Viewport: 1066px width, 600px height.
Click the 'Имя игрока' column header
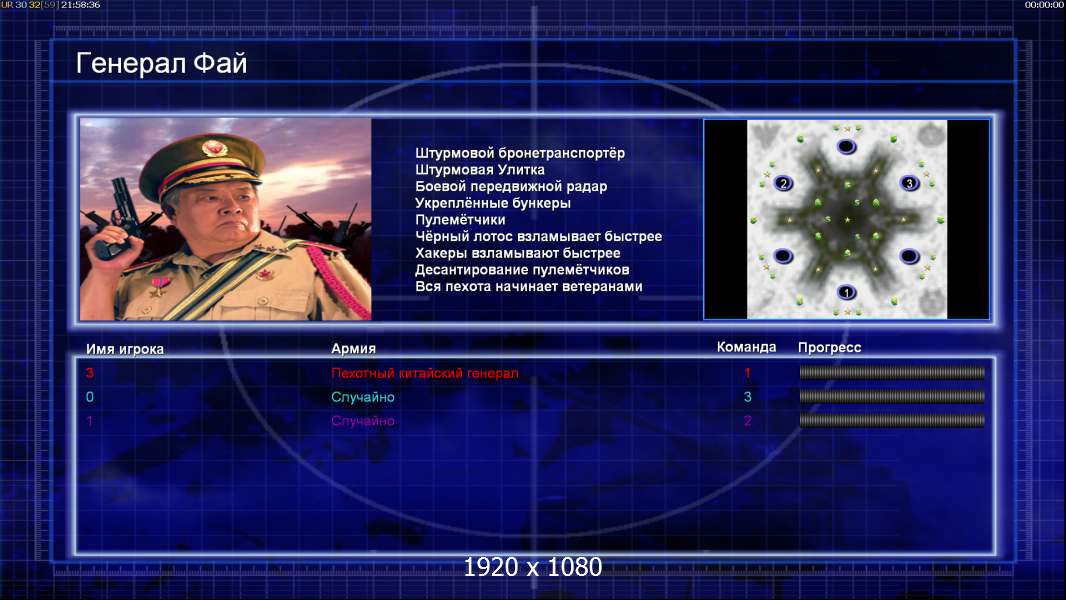point(125,349)
